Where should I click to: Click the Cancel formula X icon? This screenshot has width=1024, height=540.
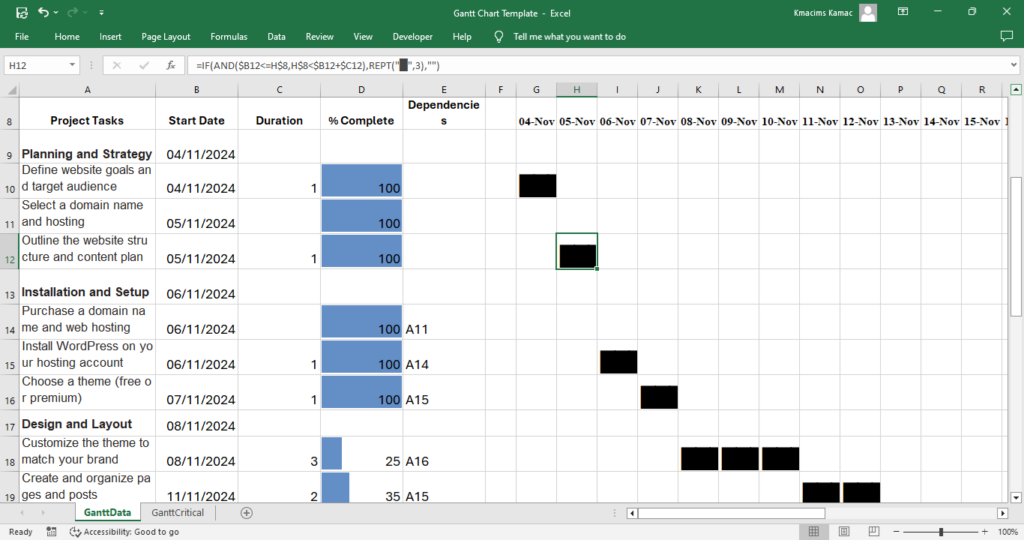click(117, 65)
